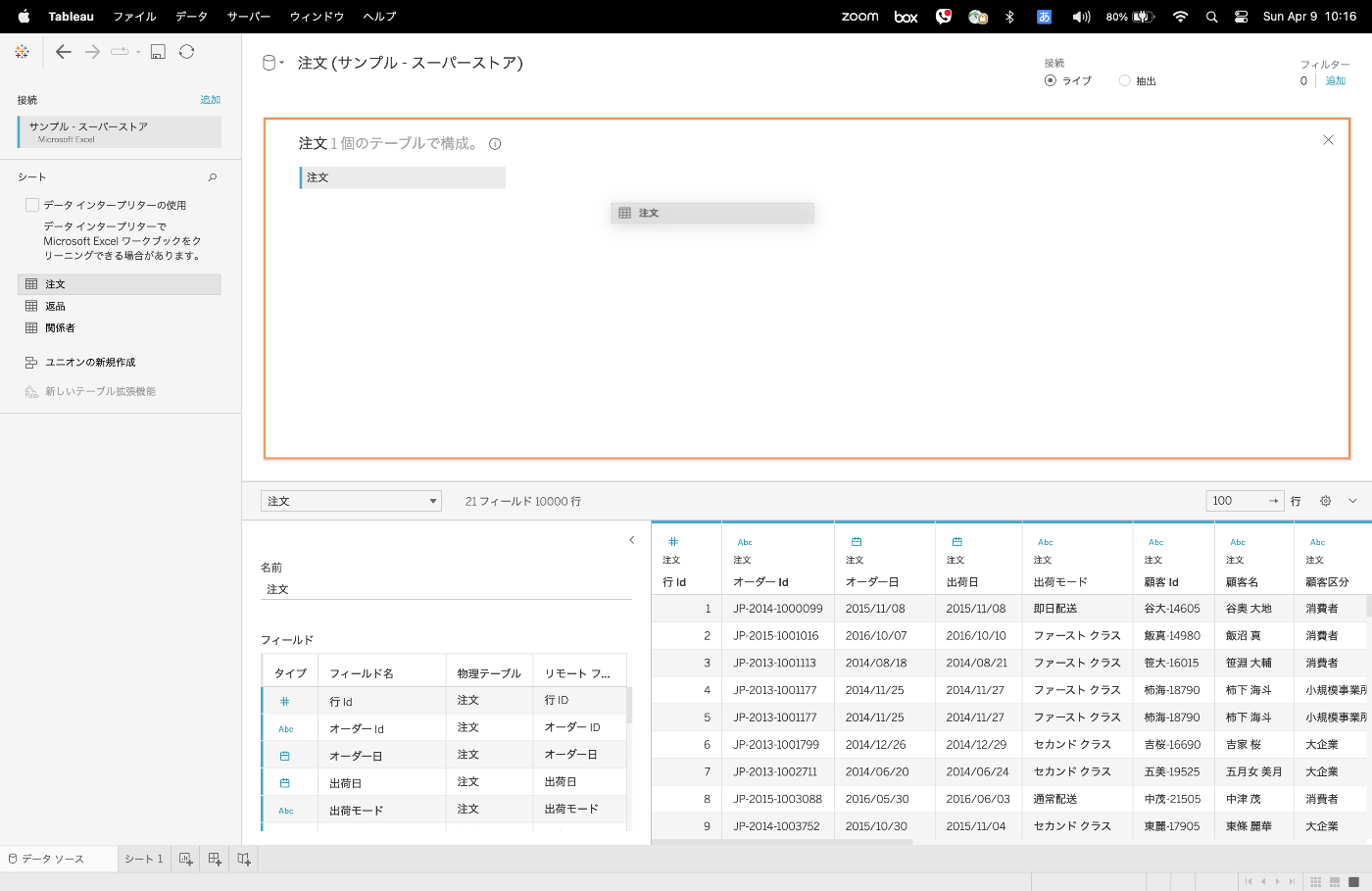Click the new story icon
The image size is (1372, 891).
pyautogui.click(x=244, y=859)
